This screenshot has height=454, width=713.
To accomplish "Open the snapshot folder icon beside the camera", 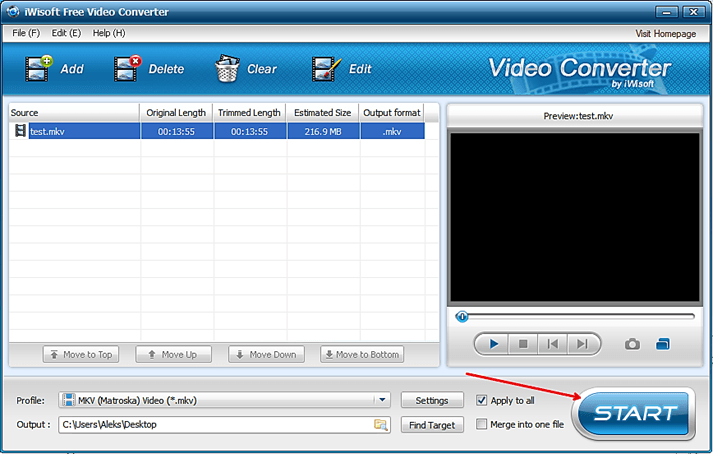I will [x=662, y=344].
